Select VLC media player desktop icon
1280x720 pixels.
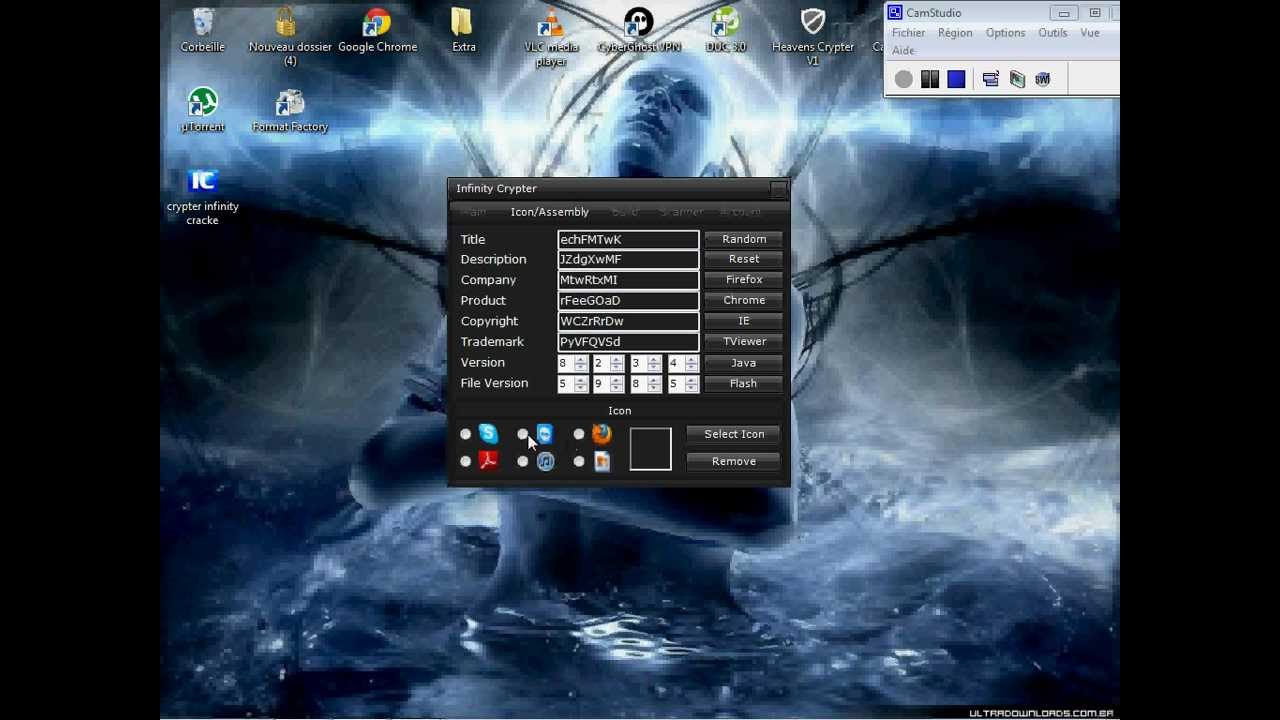(x=551, y=37)
